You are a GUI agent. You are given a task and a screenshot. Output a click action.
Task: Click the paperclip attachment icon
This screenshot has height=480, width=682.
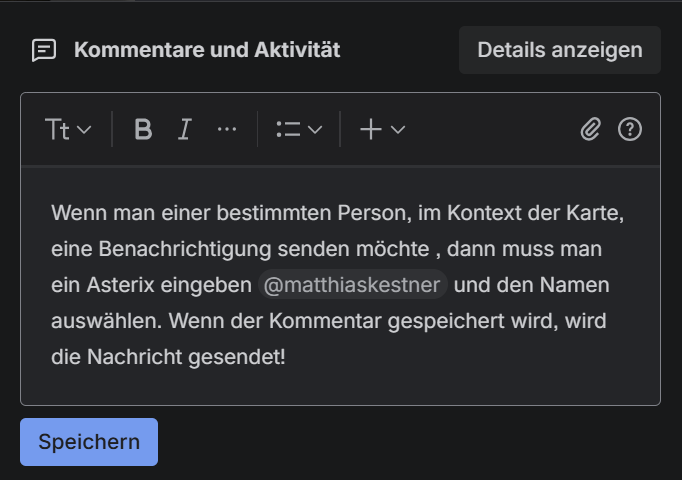(x=591, y=129)
